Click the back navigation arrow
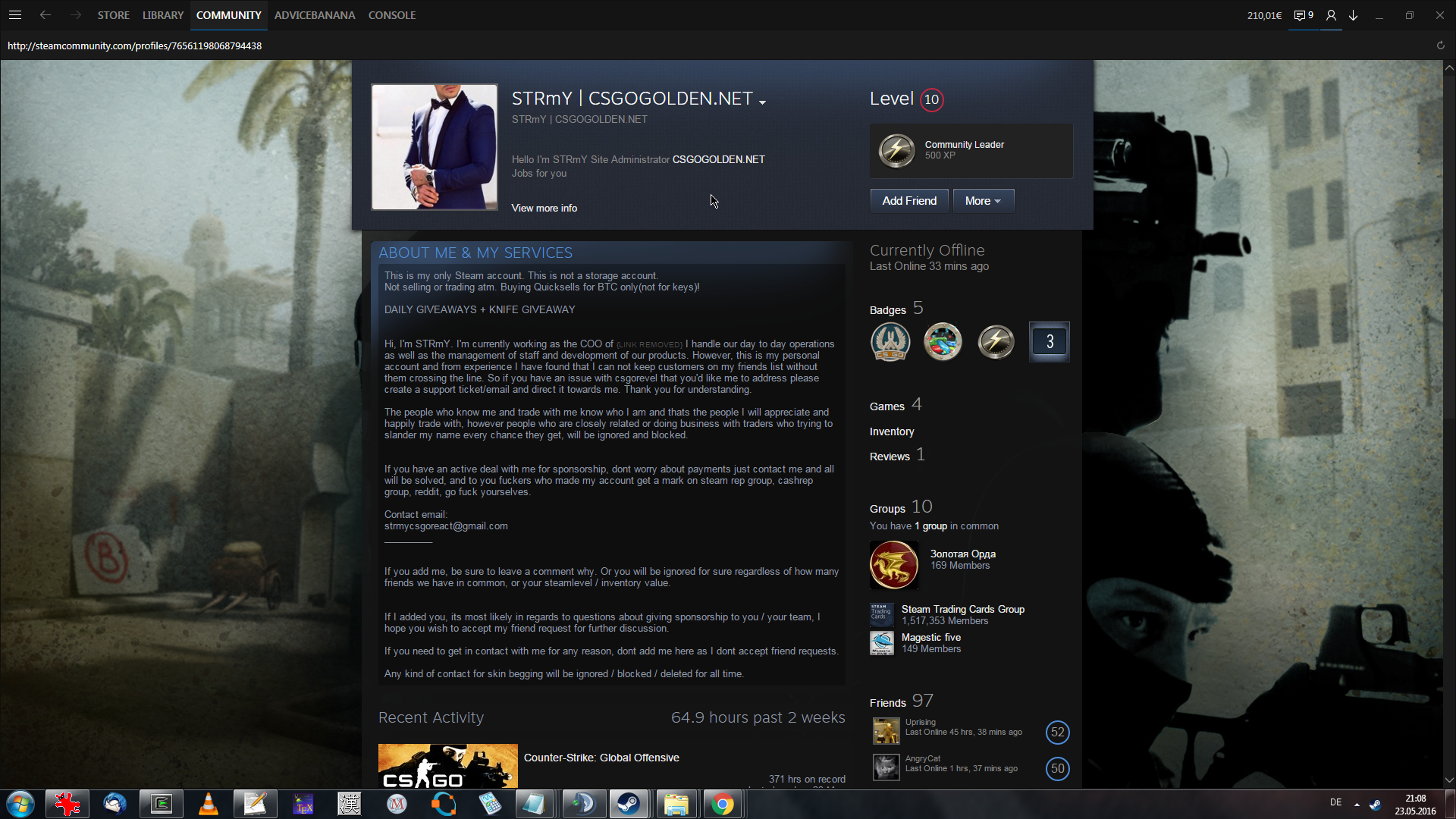Viewport: 1456px width, 819px height. (45, 15)
